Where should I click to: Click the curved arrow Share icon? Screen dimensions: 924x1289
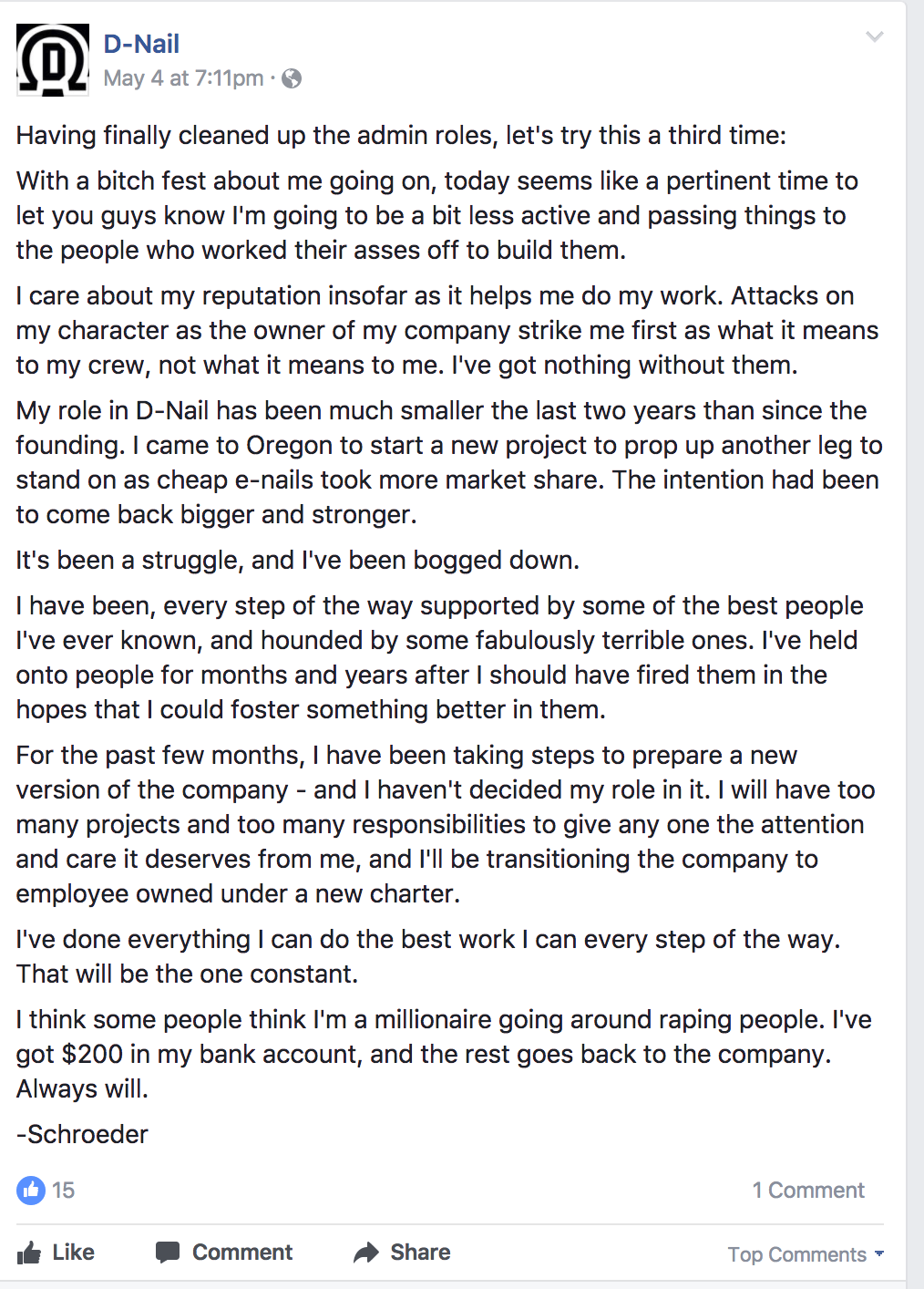tap(366, 1253)
